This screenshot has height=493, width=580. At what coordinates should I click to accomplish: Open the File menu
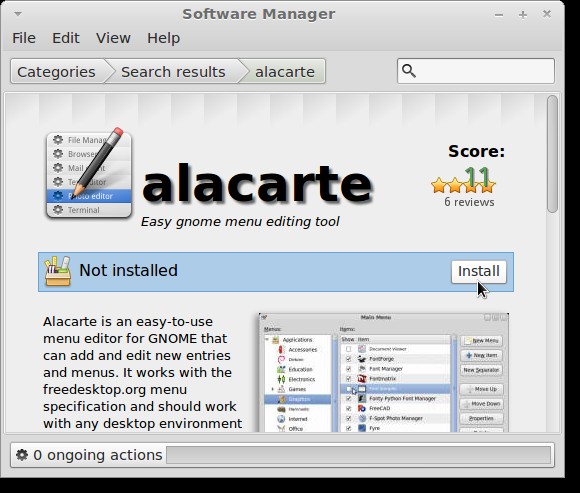[x=24, y=38]
